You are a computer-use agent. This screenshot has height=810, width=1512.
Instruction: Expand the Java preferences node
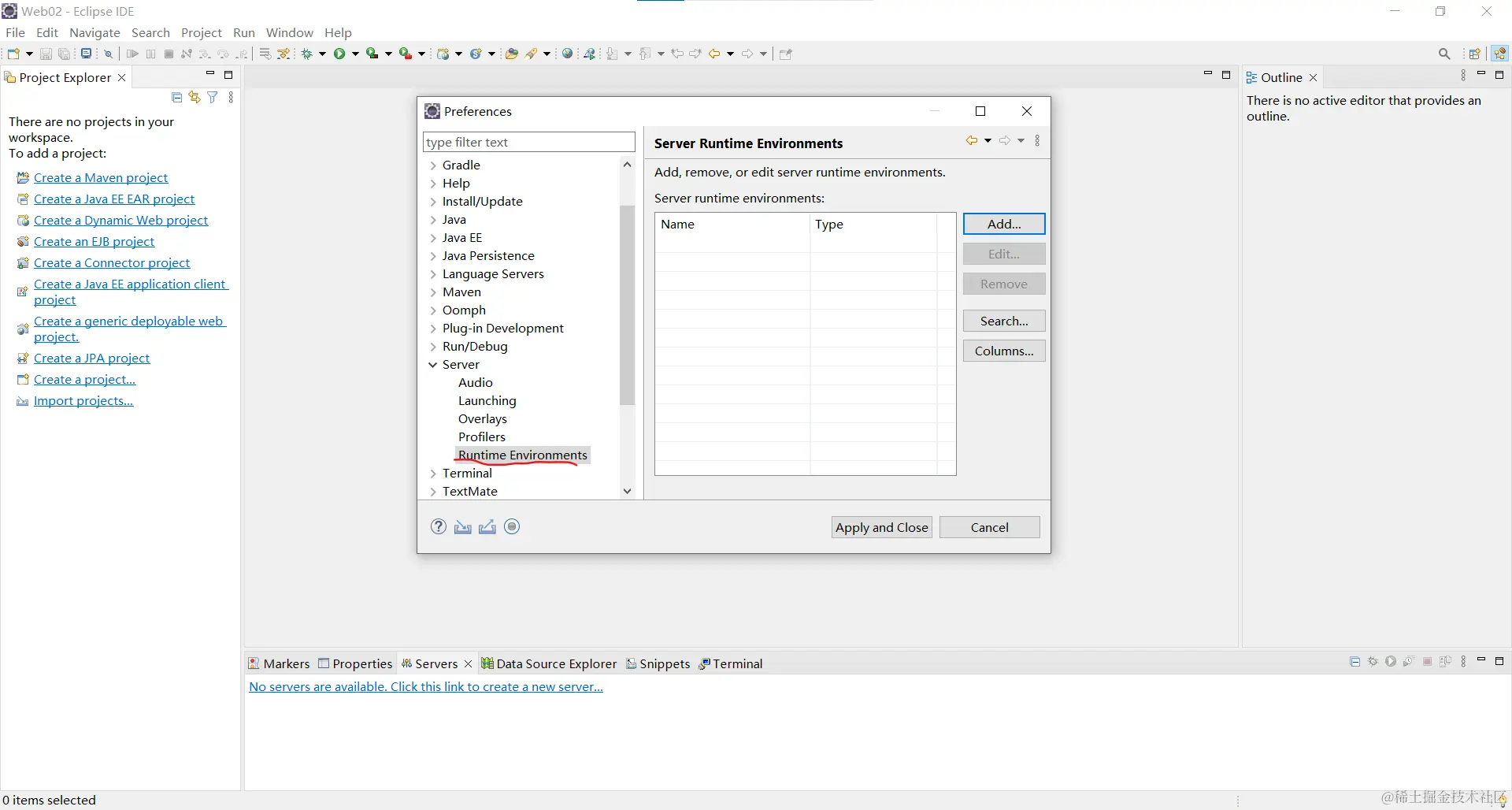(x=433, y=220)
